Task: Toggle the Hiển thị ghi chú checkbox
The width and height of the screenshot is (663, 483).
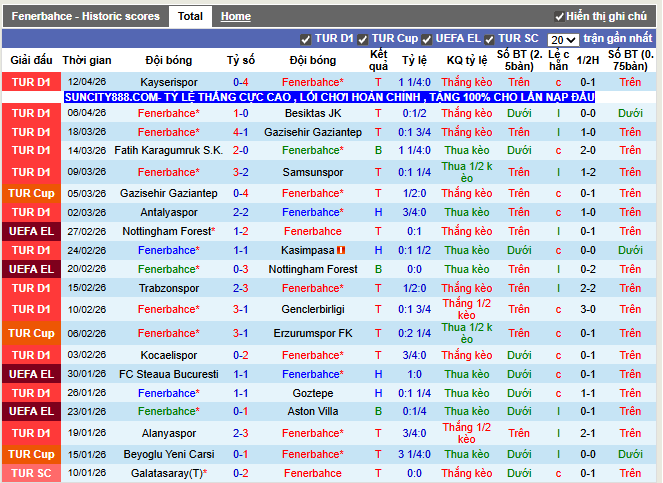Action: (x=559, y=17)
